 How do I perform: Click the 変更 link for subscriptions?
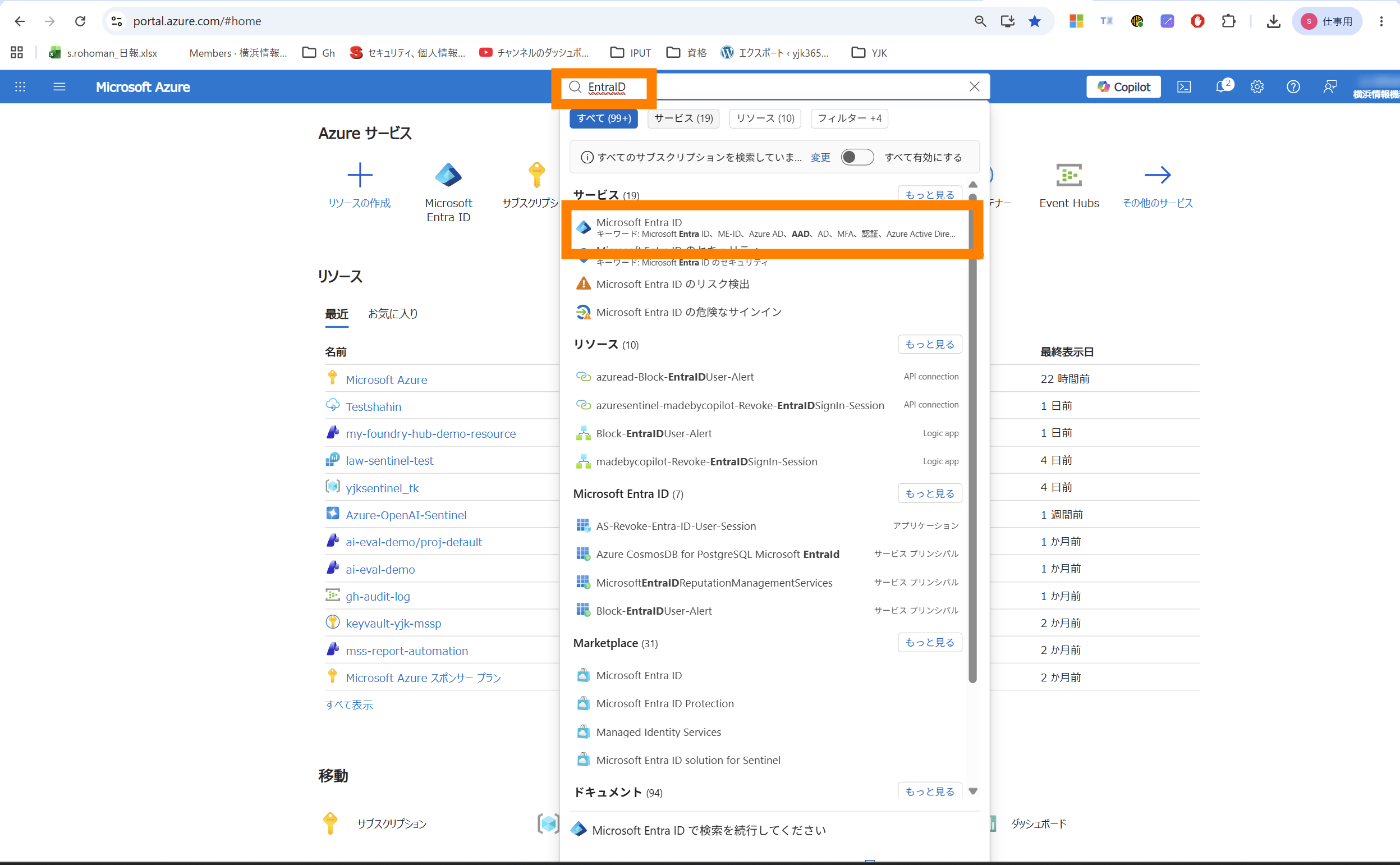[x=820, y=157]
